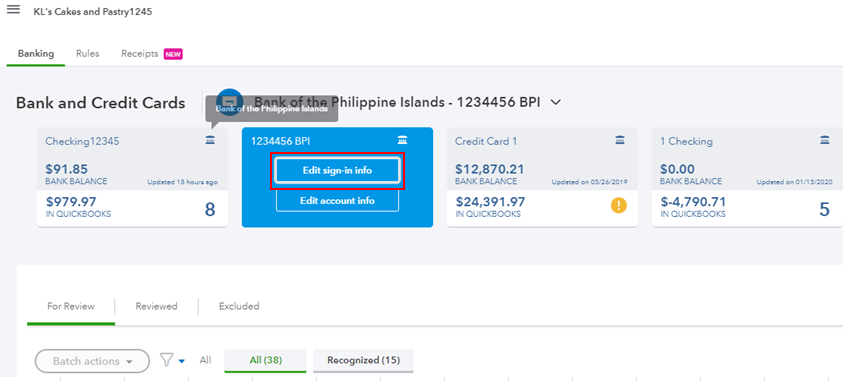
Task: Select the Checking12345 account card
Action: tap(132, 177)
